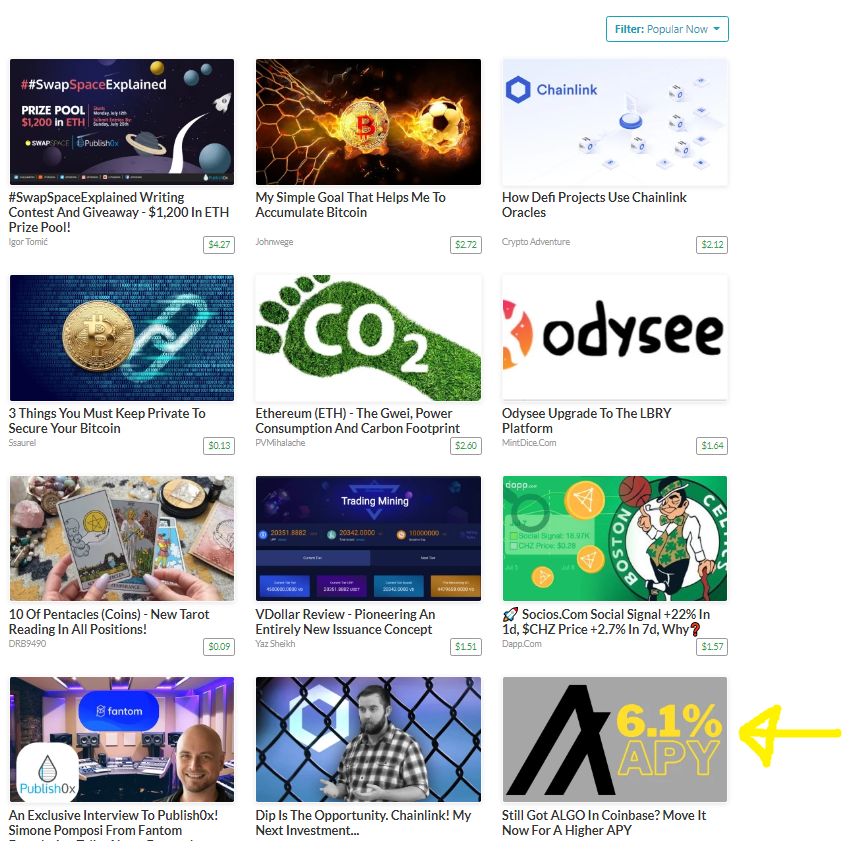The image size is (853, 841).
Task: Open the ALGO 6.1% APY thumbnail
Action: tap(615, 739)
